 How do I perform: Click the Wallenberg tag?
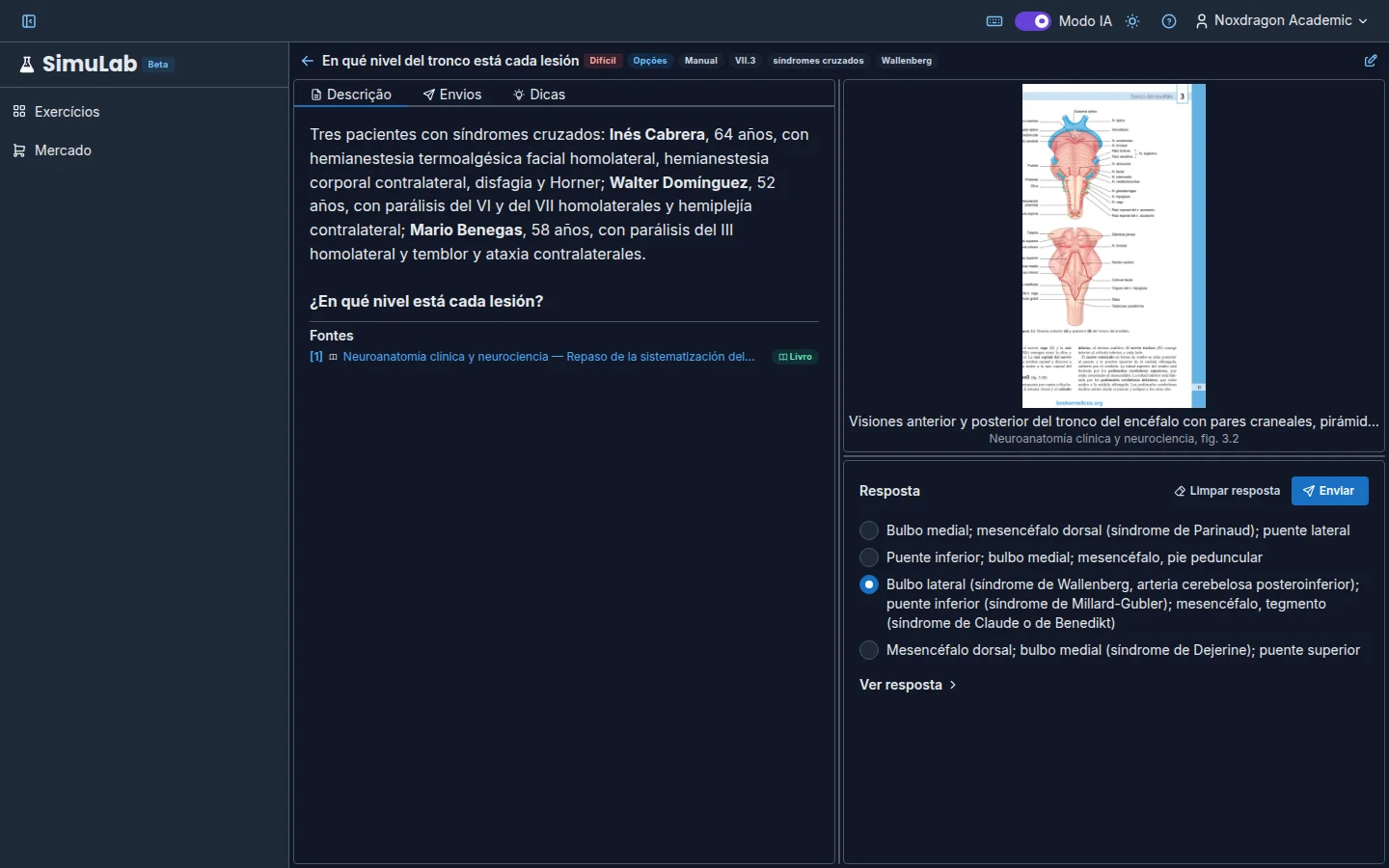pyautogui.click(x=907, y=61)
